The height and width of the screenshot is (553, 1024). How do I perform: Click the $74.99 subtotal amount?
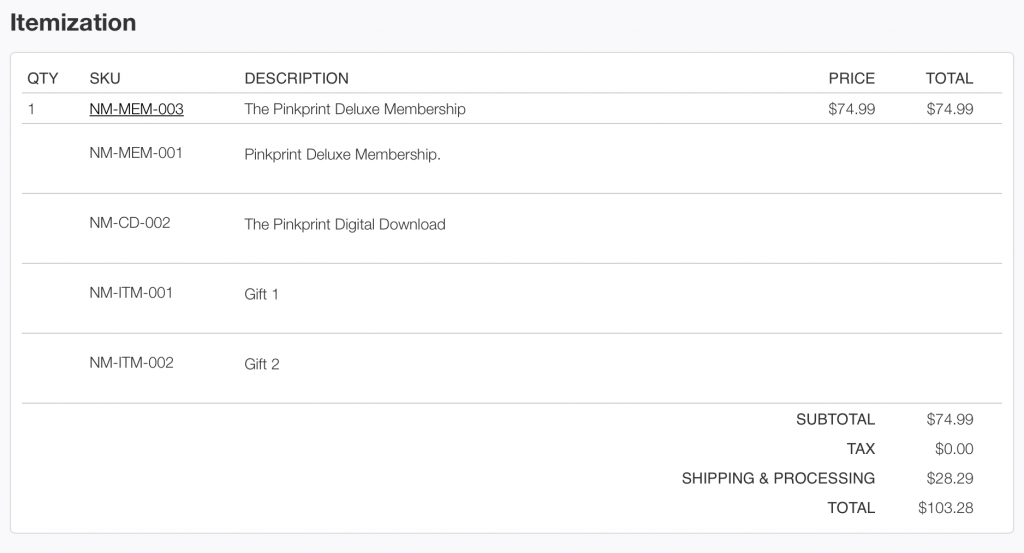pos(950,420)
